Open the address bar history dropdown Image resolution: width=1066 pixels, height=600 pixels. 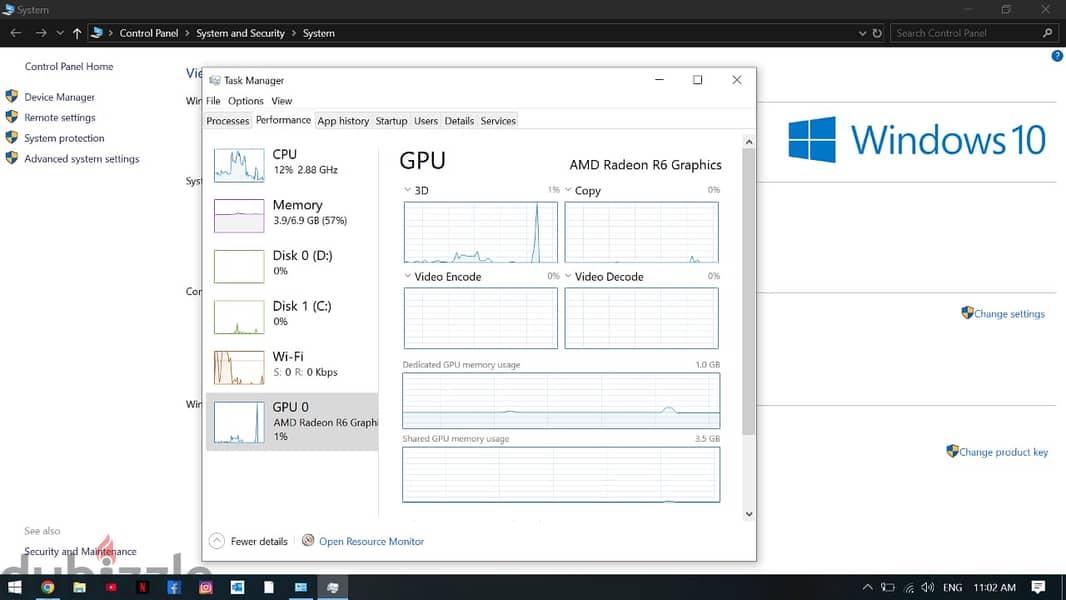pyautogui.click(x=862, y=33)
